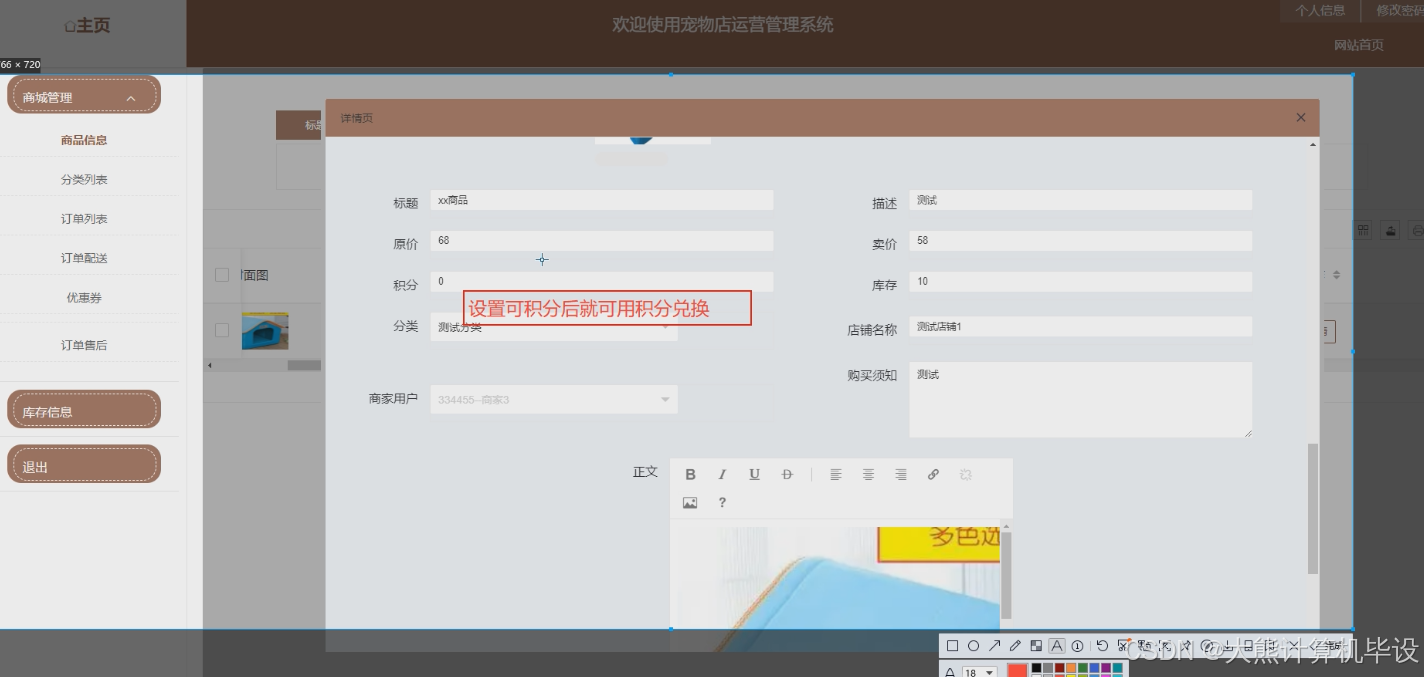Open 网站首页 link in the top bar

[1359, 45]
